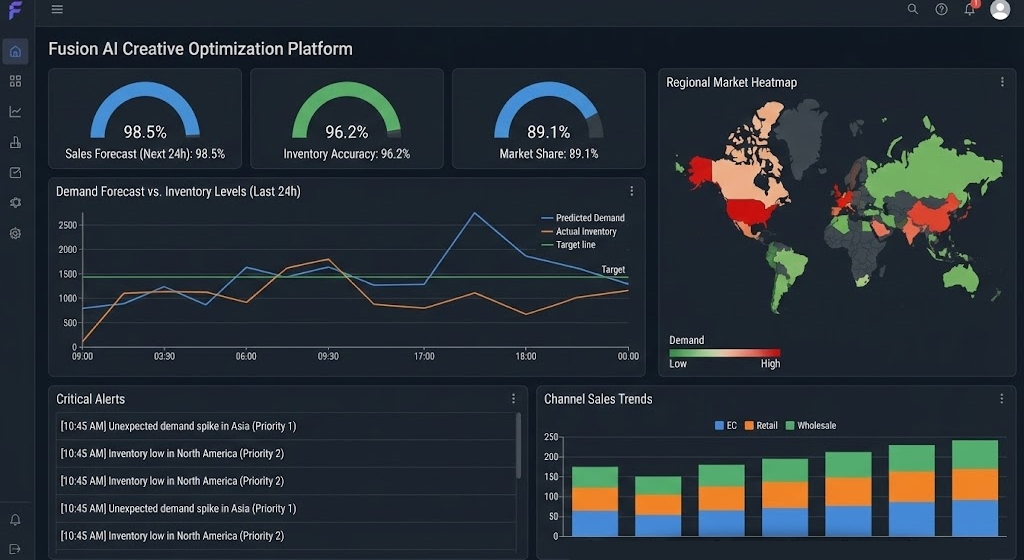Open Regional Market Heatmap options menu

1002,82
